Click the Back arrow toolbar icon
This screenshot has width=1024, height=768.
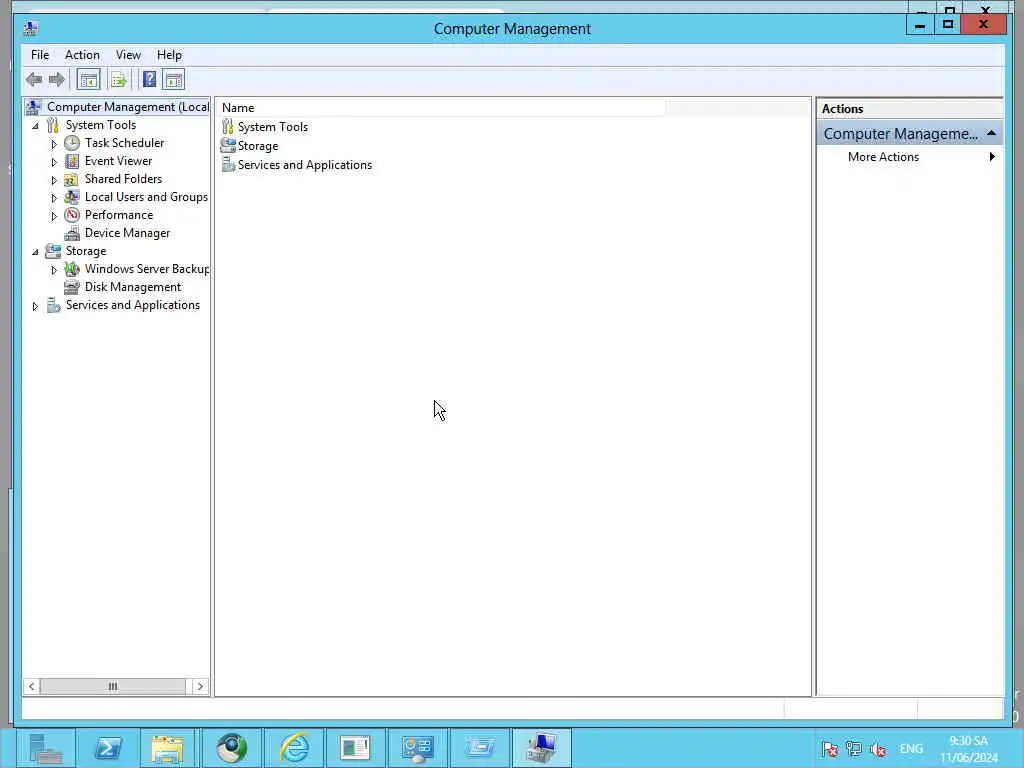pyautogui.click(x=34, y=80)
